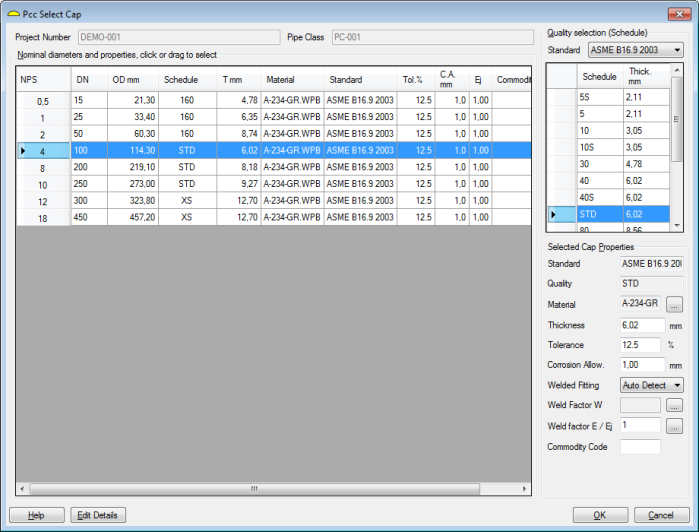The image size is (699, 532).
Task: Click the OD 219,10 cell
Action: point(133,167)
